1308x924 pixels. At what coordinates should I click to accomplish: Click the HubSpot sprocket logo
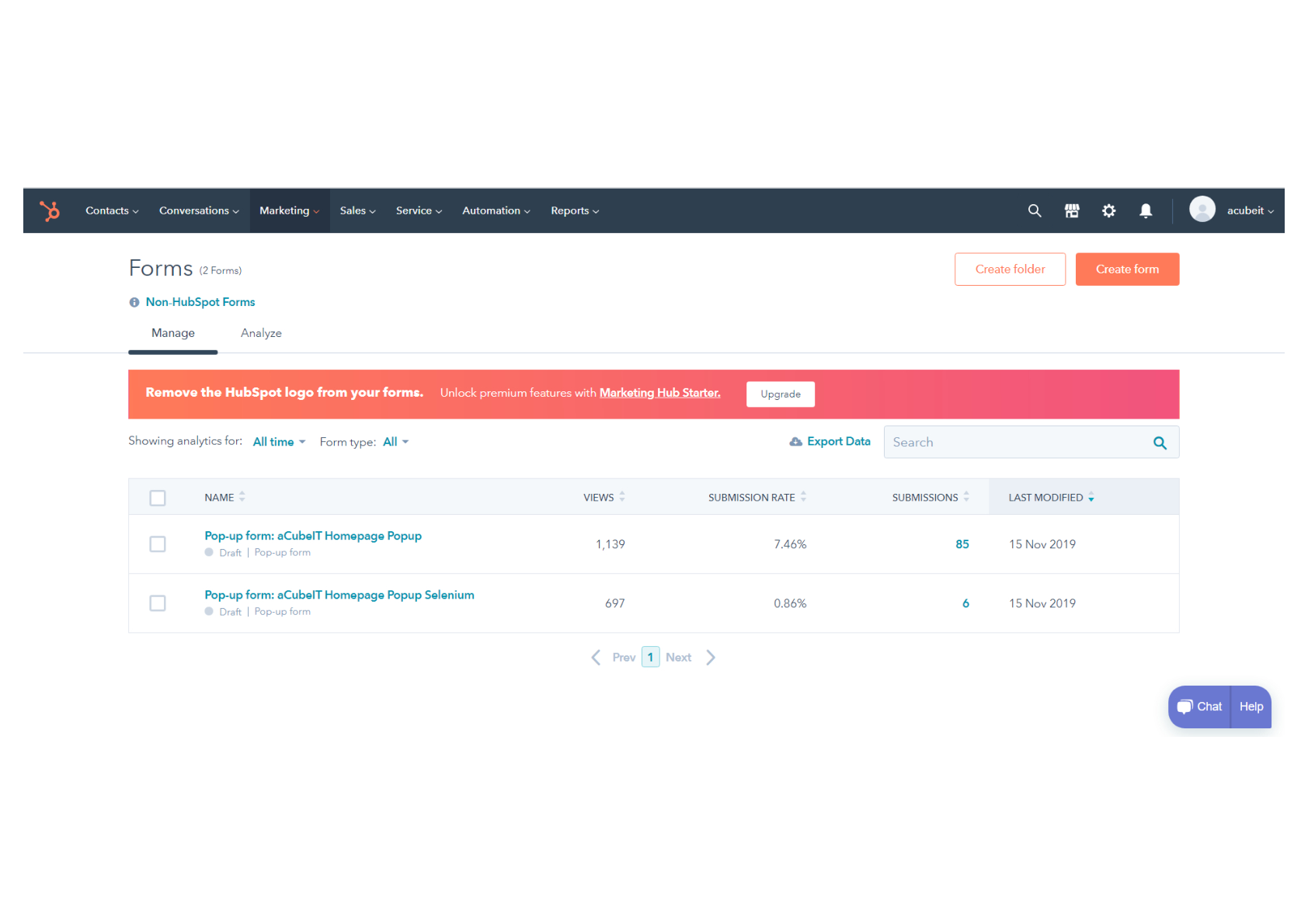50,210
